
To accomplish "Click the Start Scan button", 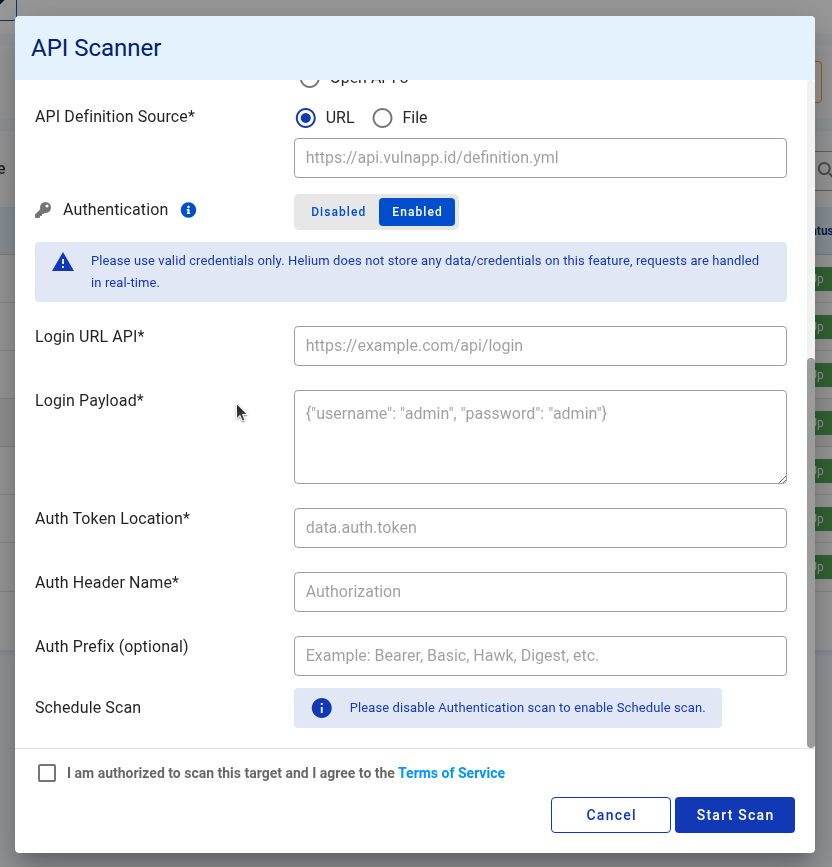I will 735,815.
